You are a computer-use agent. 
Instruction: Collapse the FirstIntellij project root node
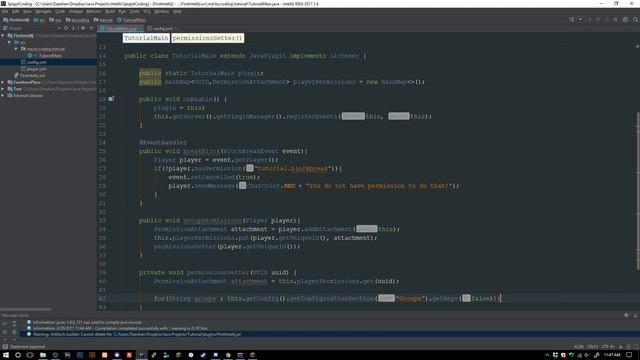point(3,36)
